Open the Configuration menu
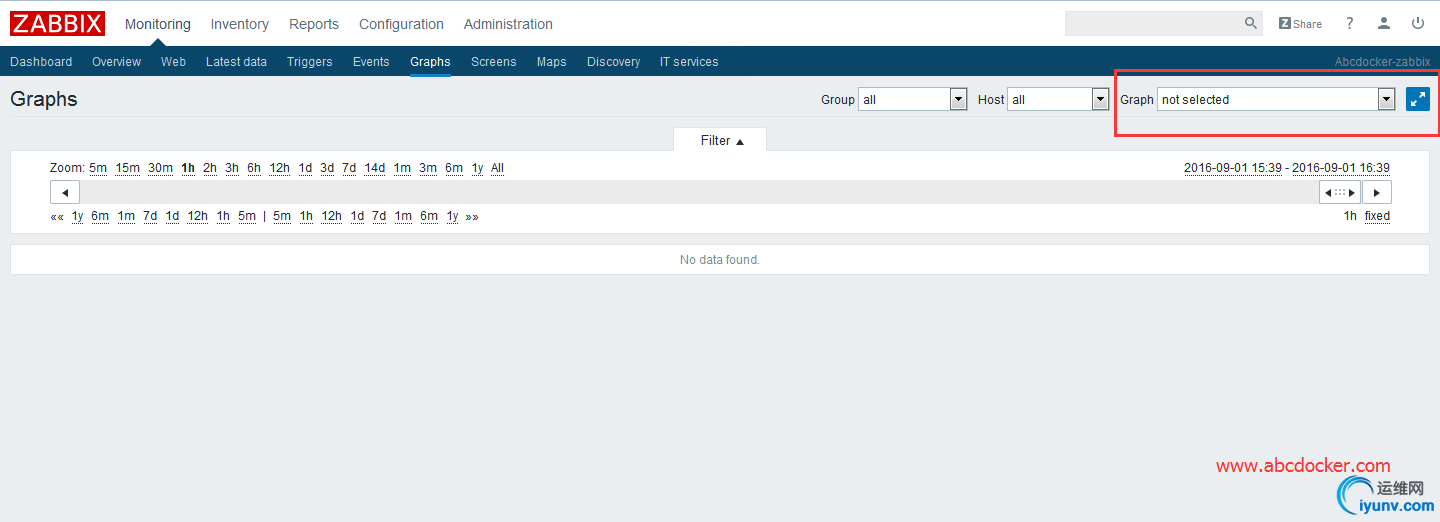Viewport: 1440px width, 522px height. 401,24
